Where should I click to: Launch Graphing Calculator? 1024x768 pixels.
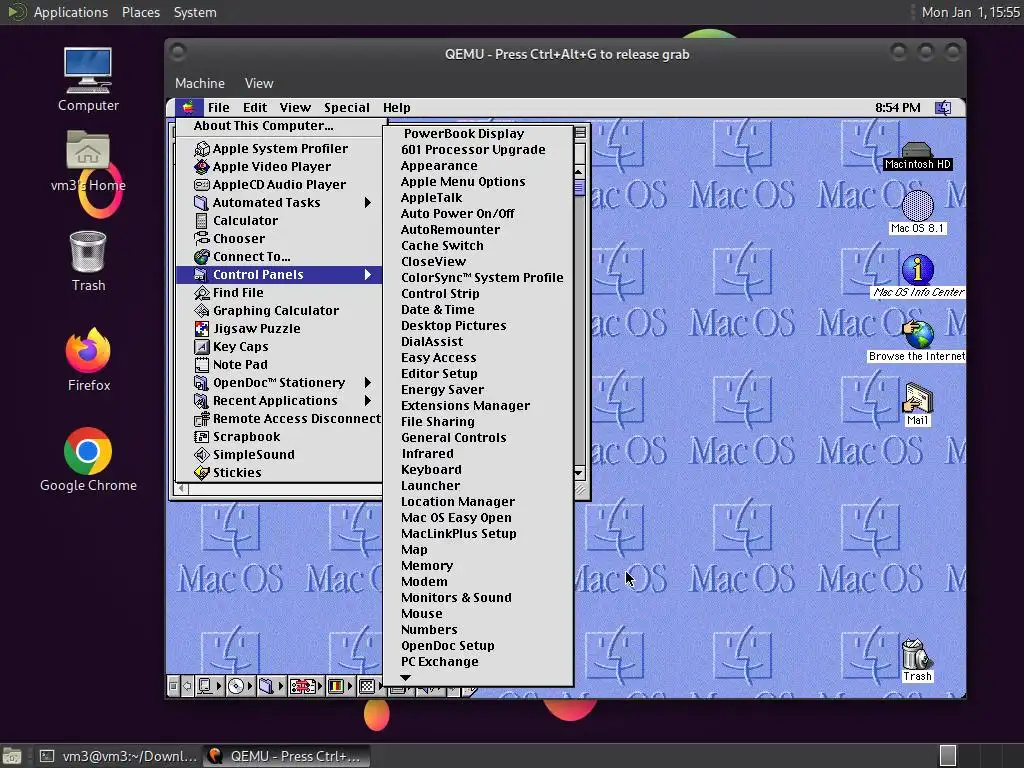click(x=279, y=311)
